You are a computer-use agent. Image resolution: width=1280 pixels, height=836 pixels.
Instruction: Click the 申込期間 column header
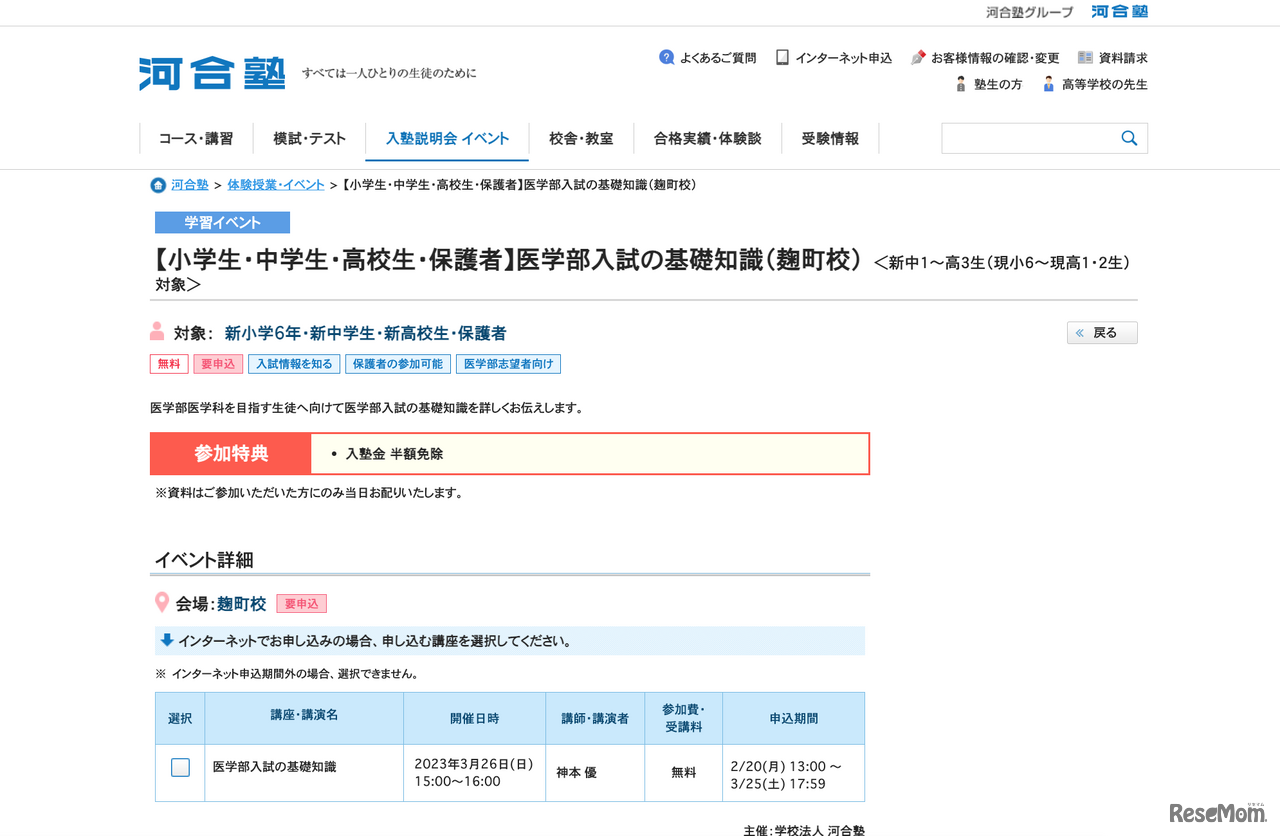click(793, 718)
